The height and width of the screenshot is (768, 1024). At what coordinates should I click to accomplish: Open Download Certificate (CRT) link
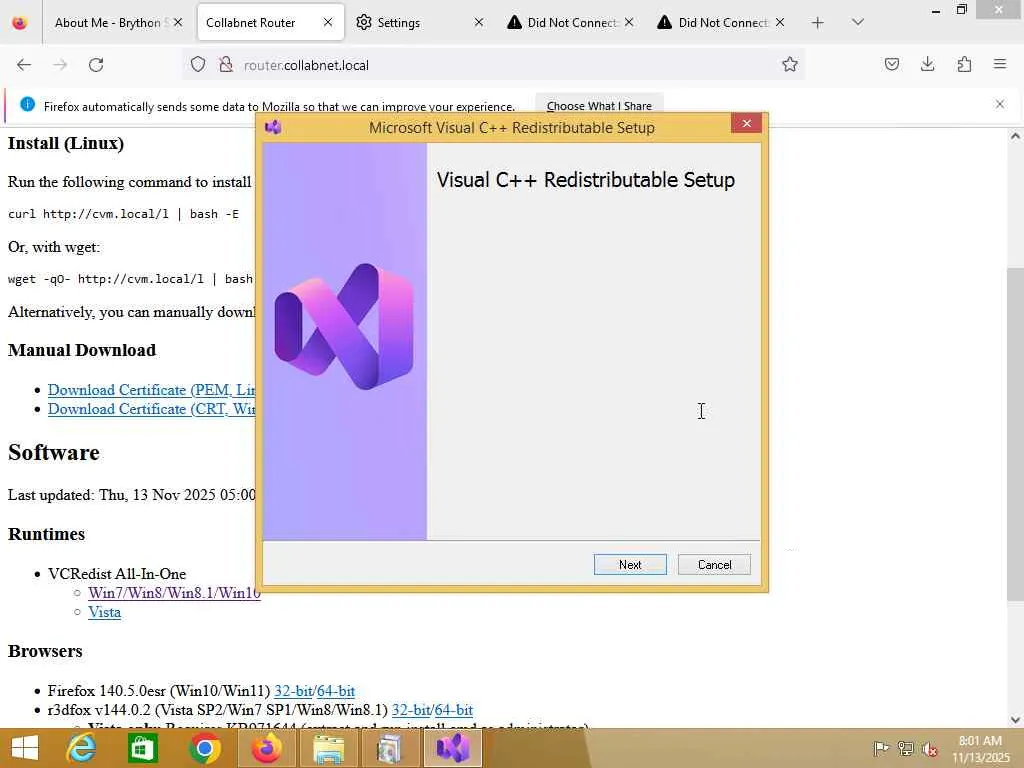point(151,409)
